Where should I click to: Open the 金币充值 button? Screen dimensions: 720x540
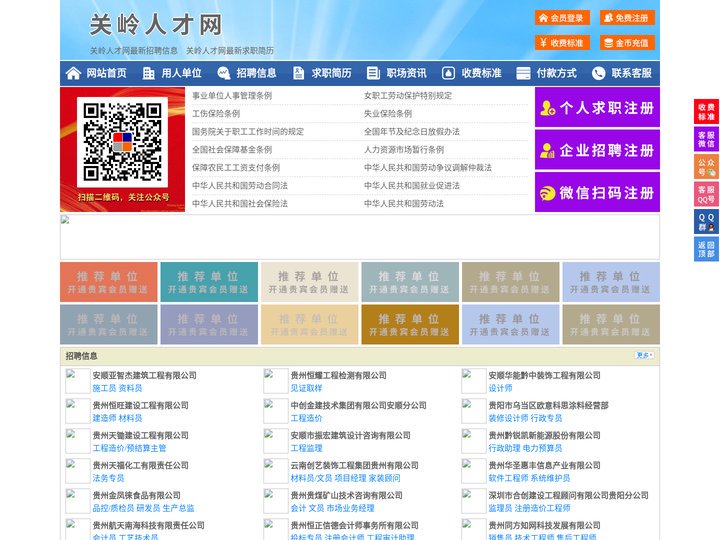click(627, 43)
